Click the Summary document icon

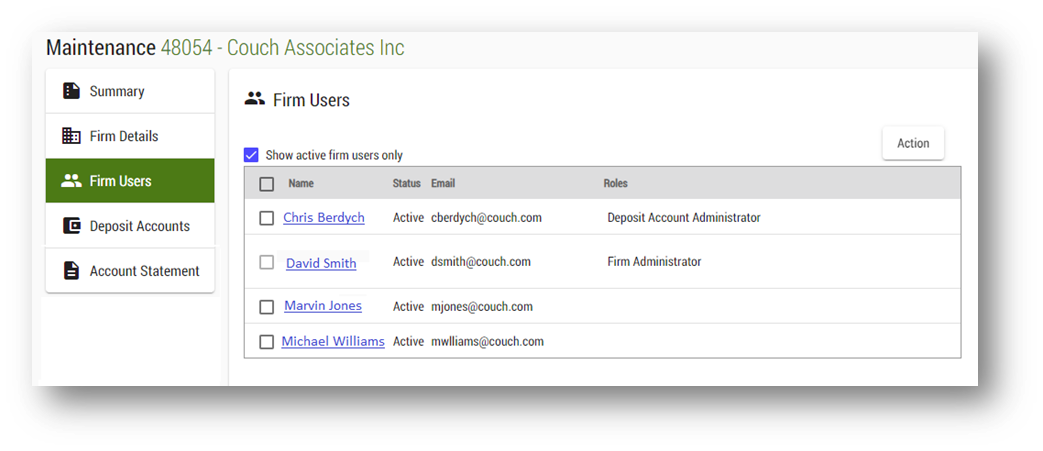[71, 91]
